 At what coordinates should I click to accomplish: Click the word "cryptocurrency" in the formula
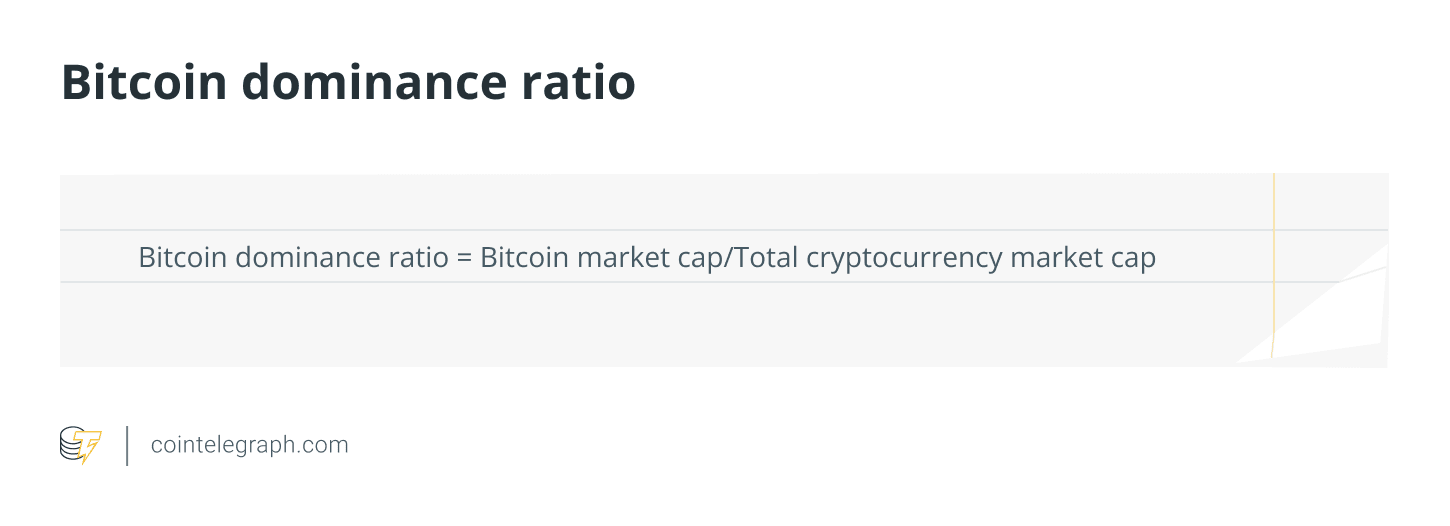pos(904,259)
